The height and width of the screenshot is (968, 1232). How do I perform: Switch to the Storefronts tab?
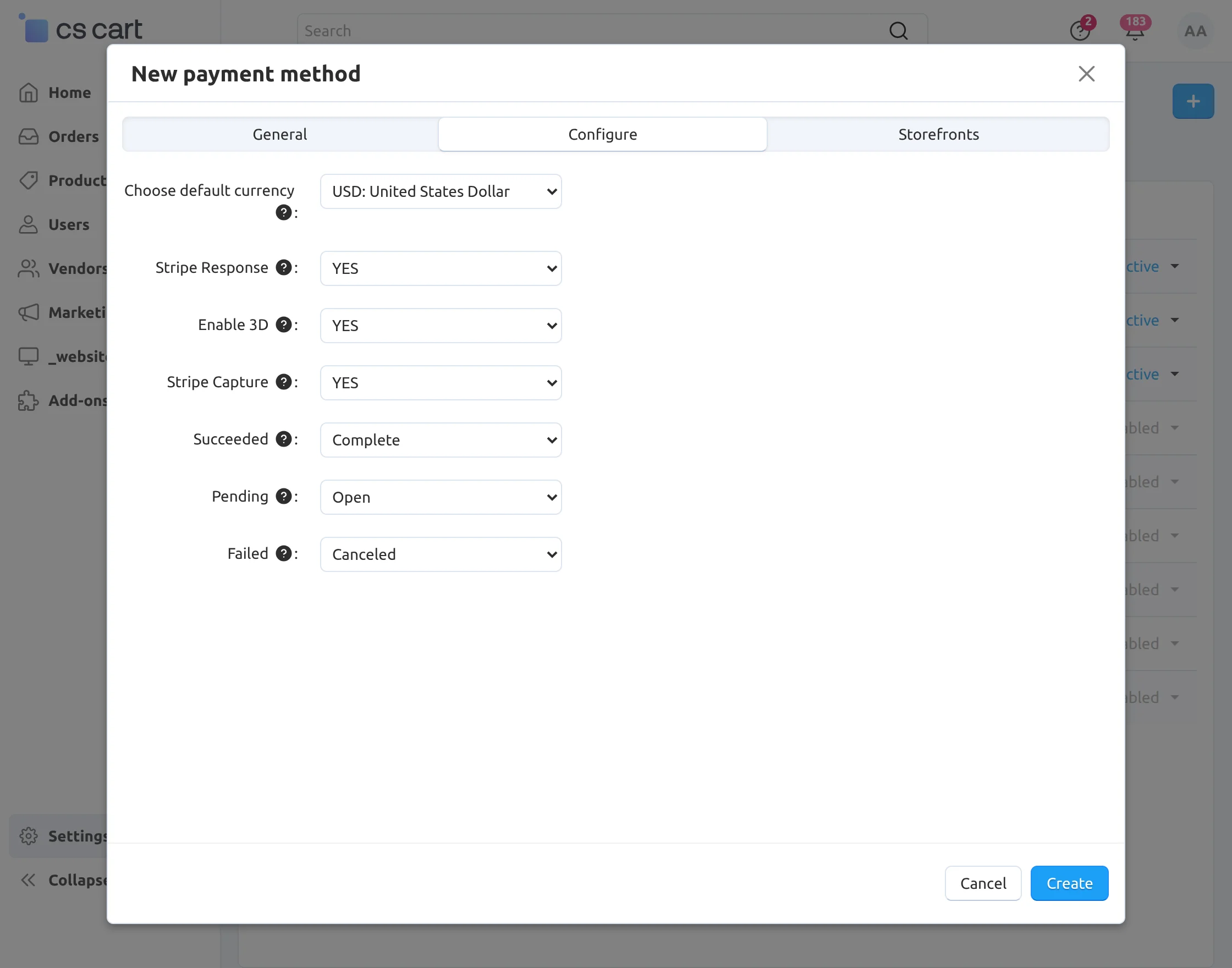coord(938,134)
